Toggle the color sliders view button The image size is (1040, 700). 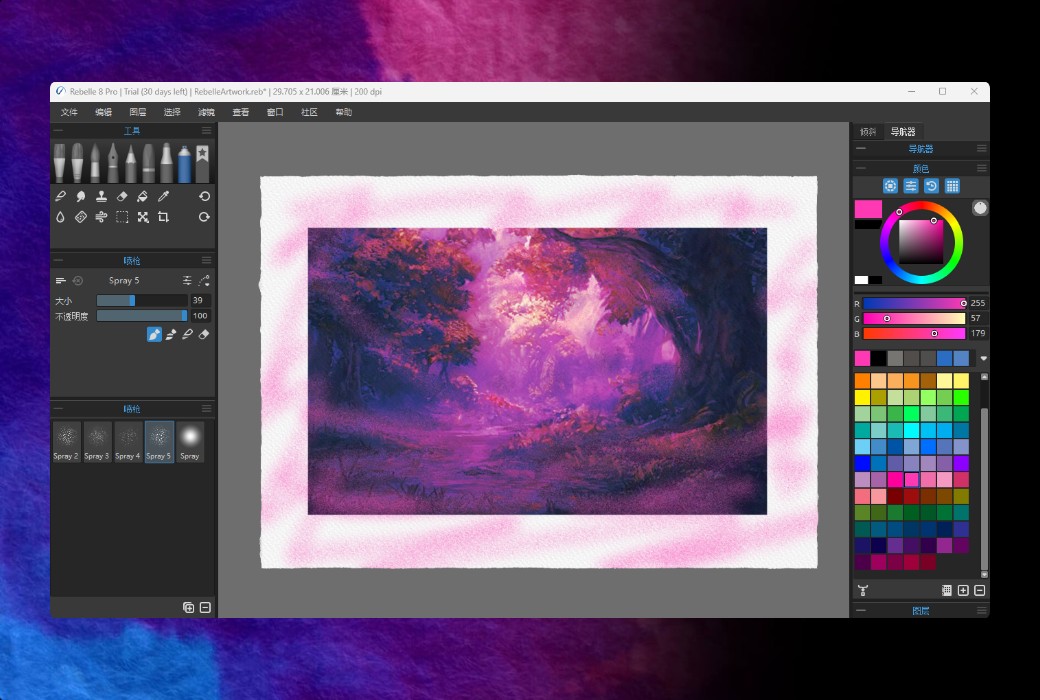911,186
